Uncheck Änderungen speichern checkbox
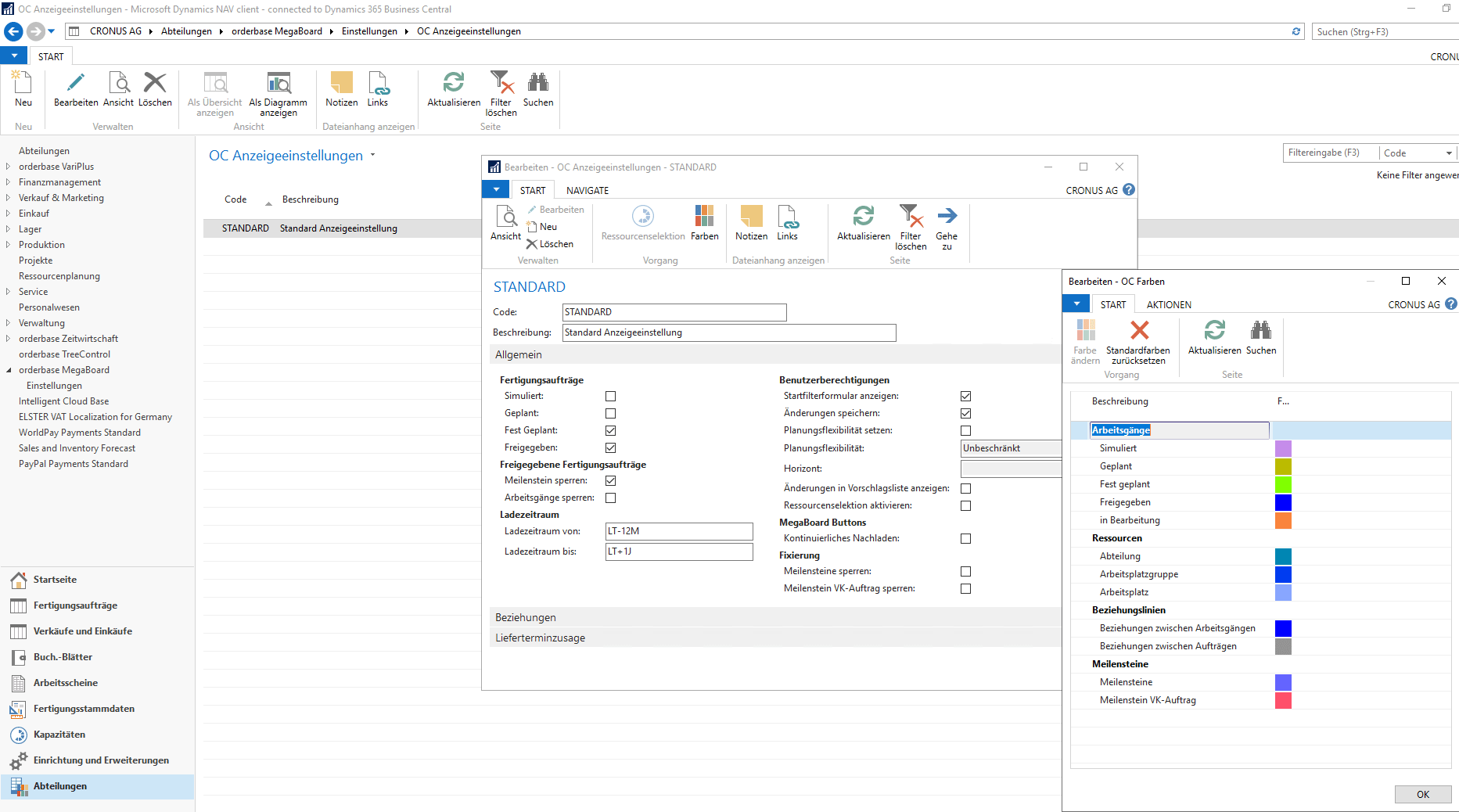 coord(965,413)
